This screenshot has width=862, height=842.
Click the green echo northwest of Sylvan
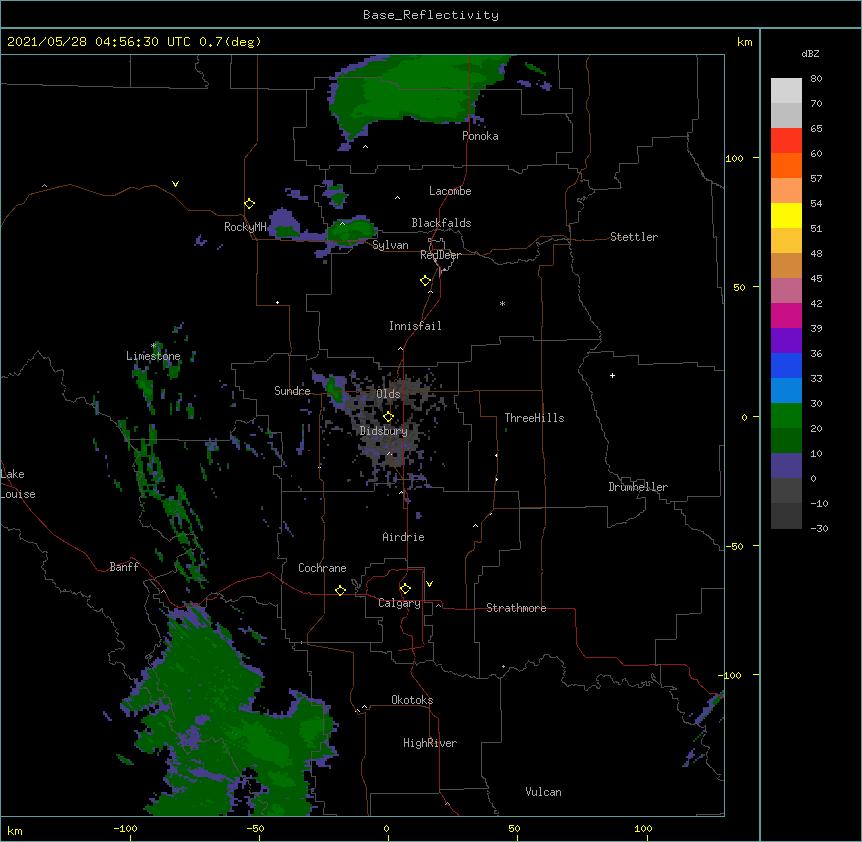tap(352, 229)
